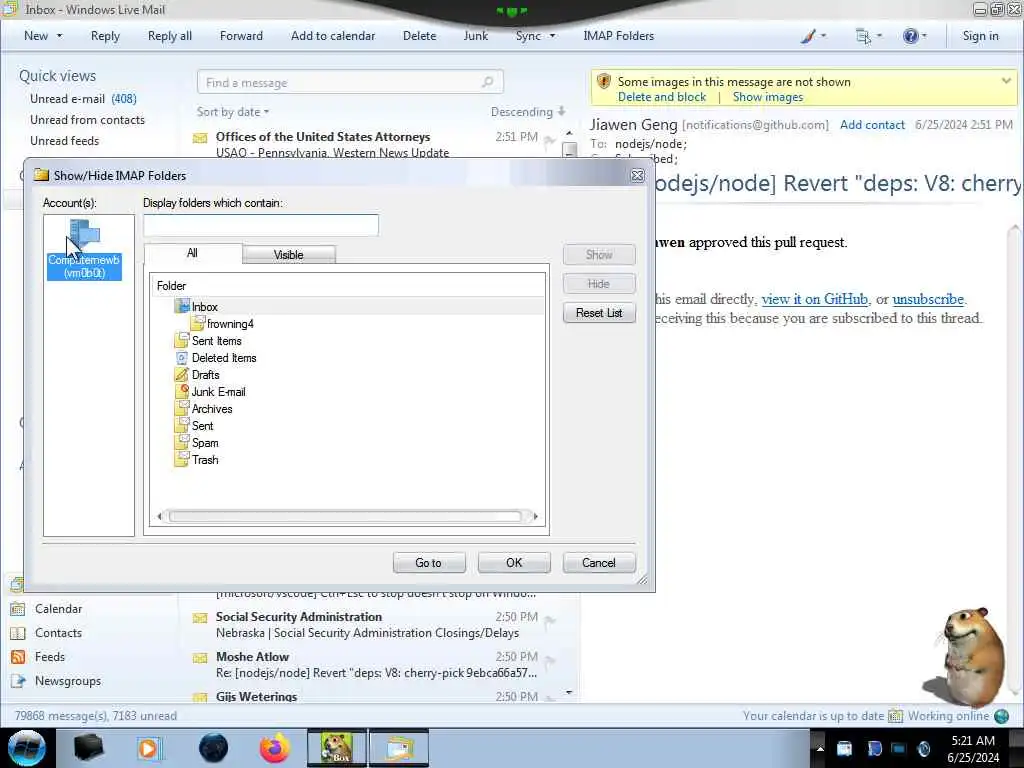The height and width of the screenshot is (768, 1024).
Task: Open the Social Security Administration message
Action: point(376,625)
